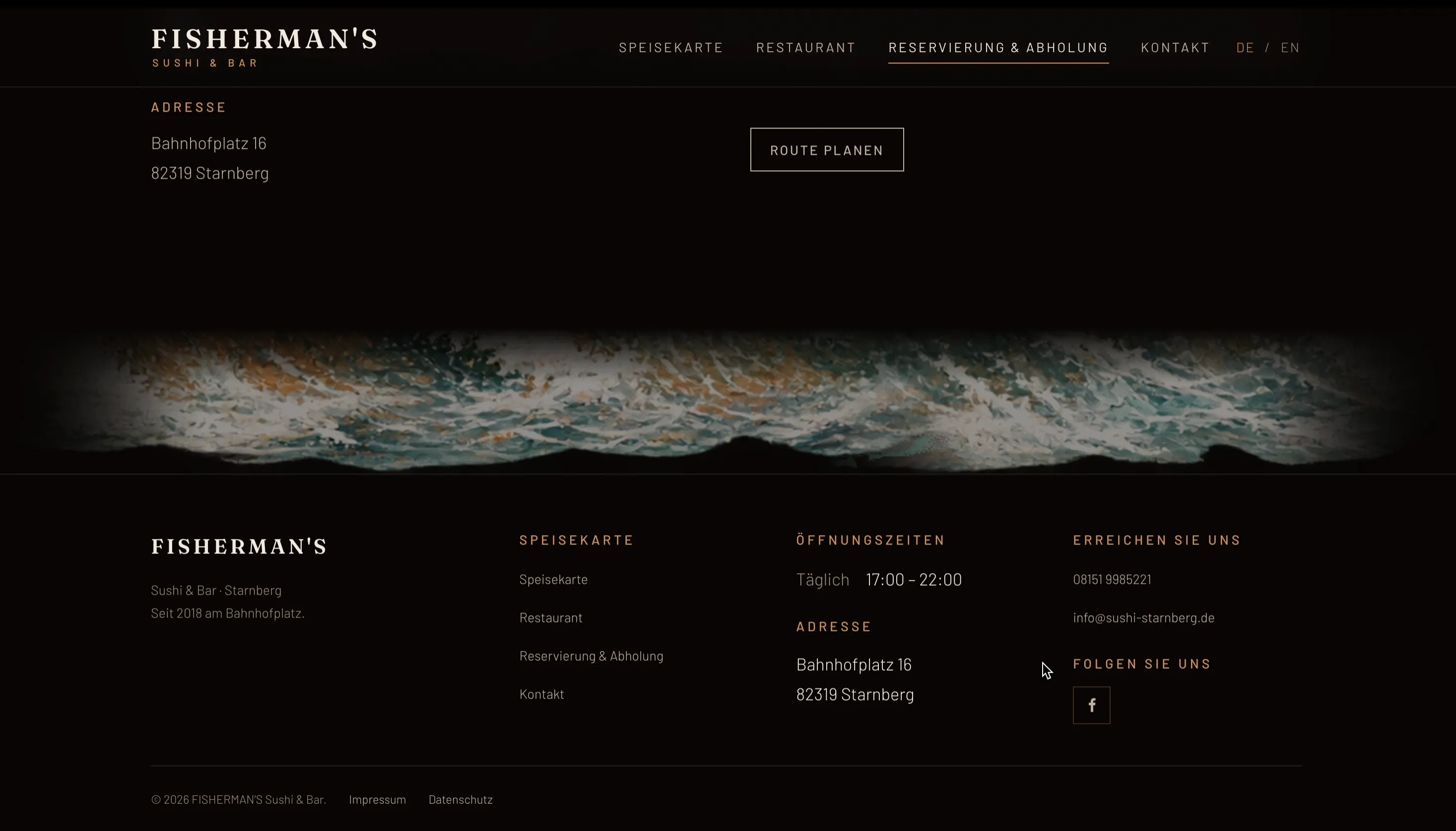Click the footer Kontakt link

[x=541, y=694]
